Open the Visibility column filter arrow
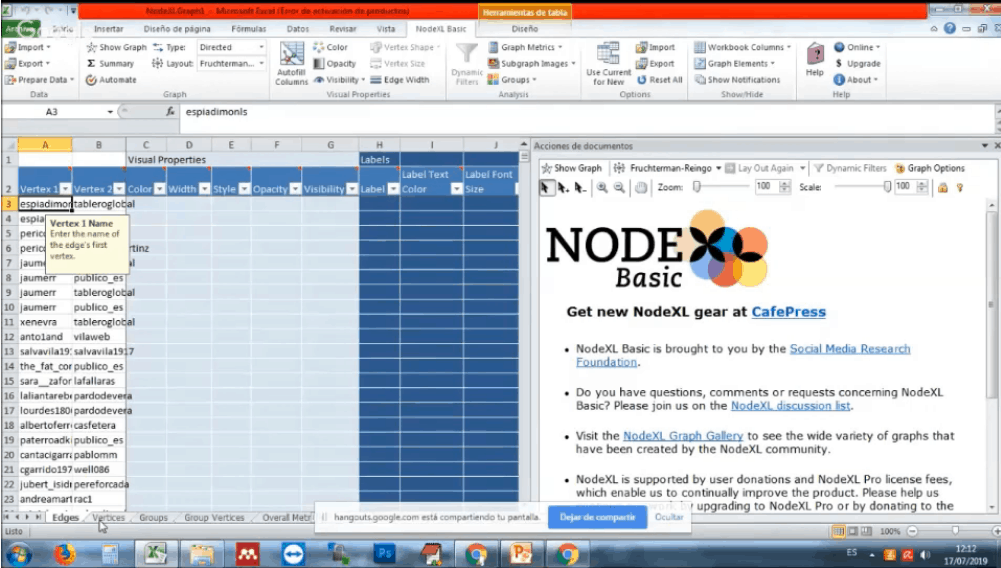The image size is (1001, 568). 352,189
